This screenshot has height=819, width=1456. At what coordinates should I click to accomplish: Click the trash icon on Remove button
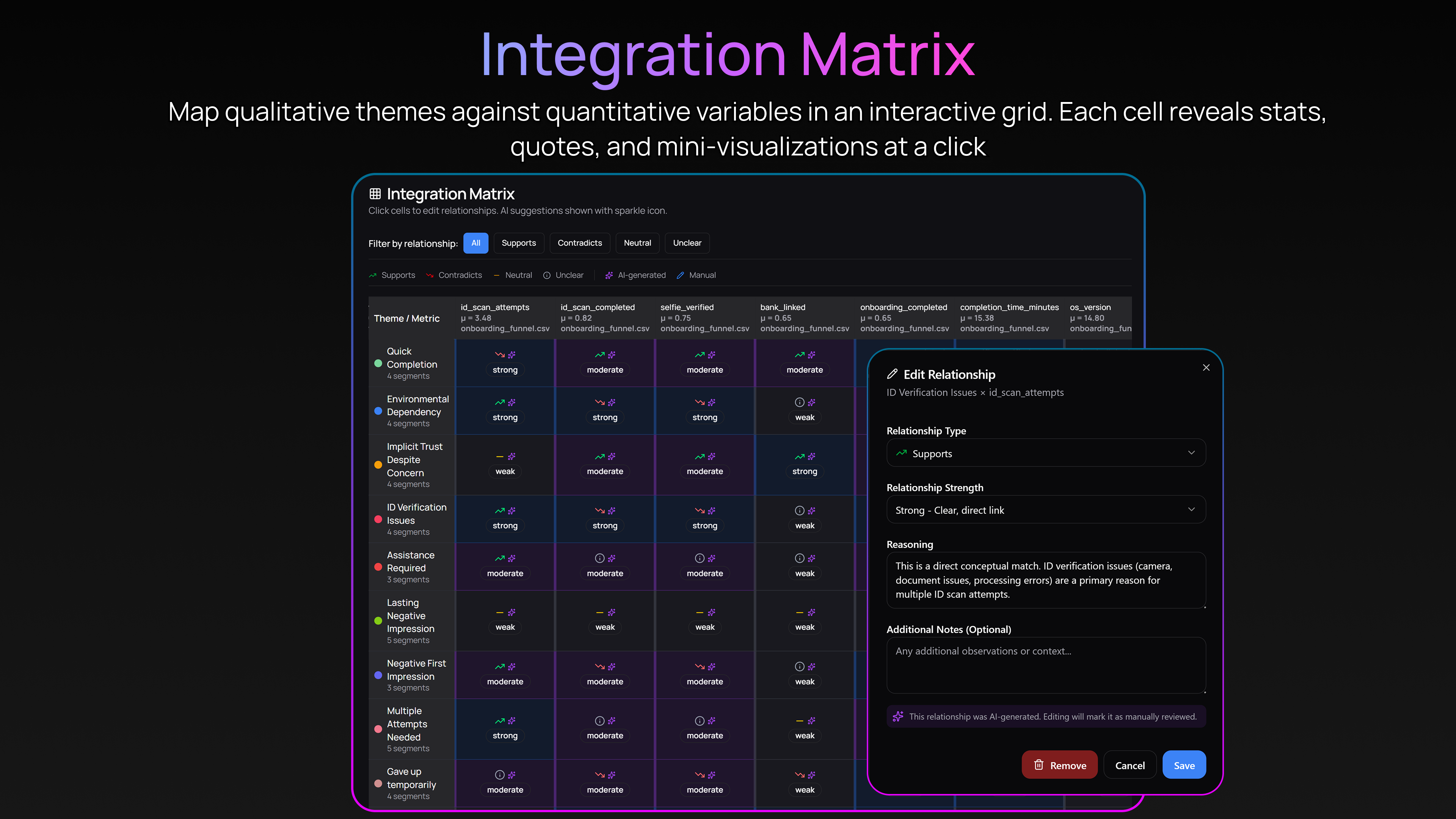[1038, 765]
